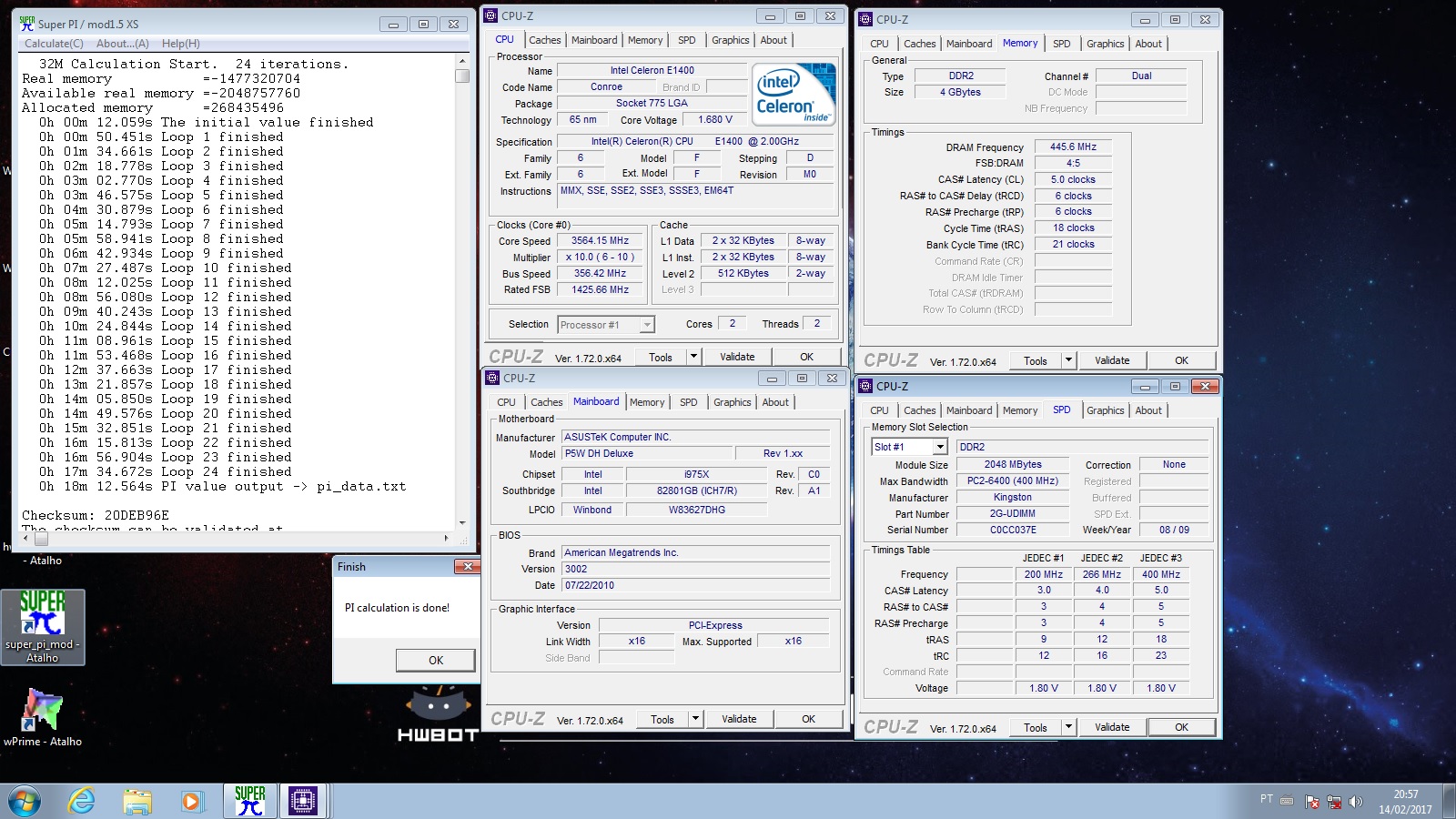The image size is (1456, 819).
Task: Click the Specification Intel Celeron E1400 field
Action: (695, 141)
